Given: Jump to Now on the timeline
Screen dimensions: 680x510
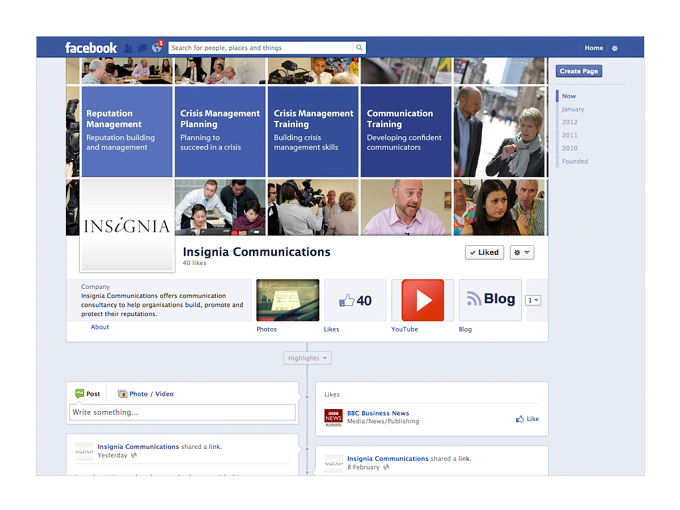Looking at the screenshot, I should [x=569, y=96].
